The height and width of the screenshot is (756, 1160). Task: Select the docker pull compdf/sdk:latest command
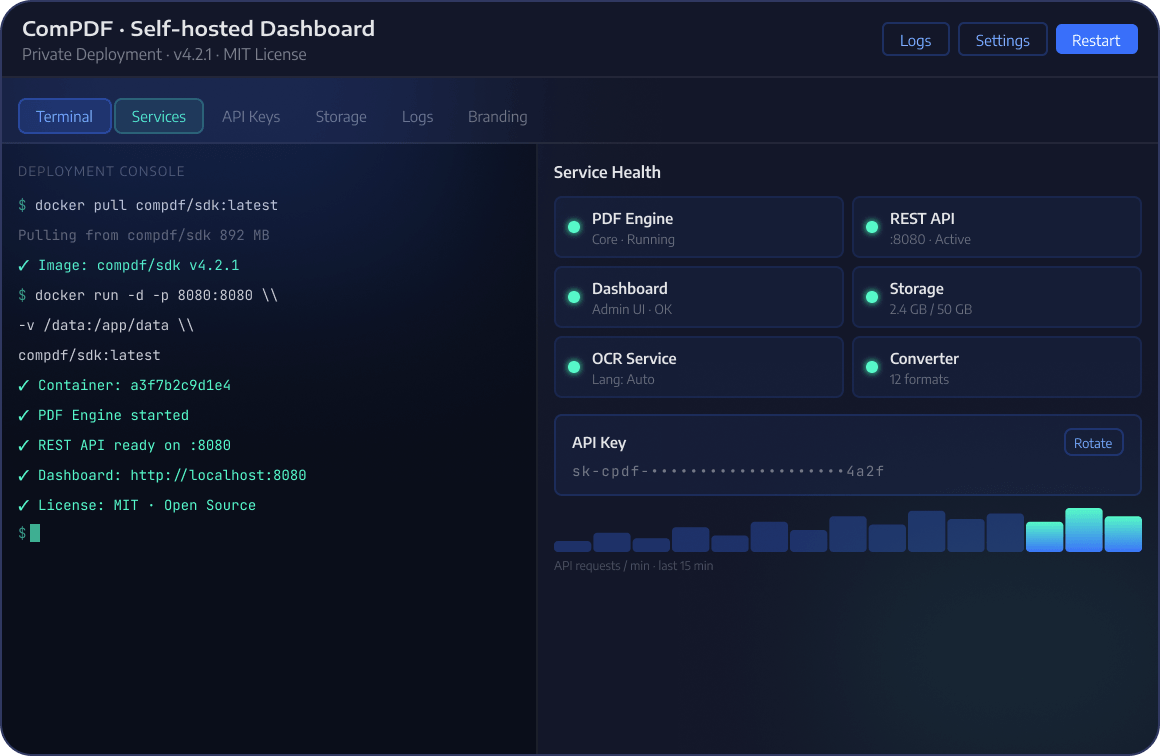(156, 205)
